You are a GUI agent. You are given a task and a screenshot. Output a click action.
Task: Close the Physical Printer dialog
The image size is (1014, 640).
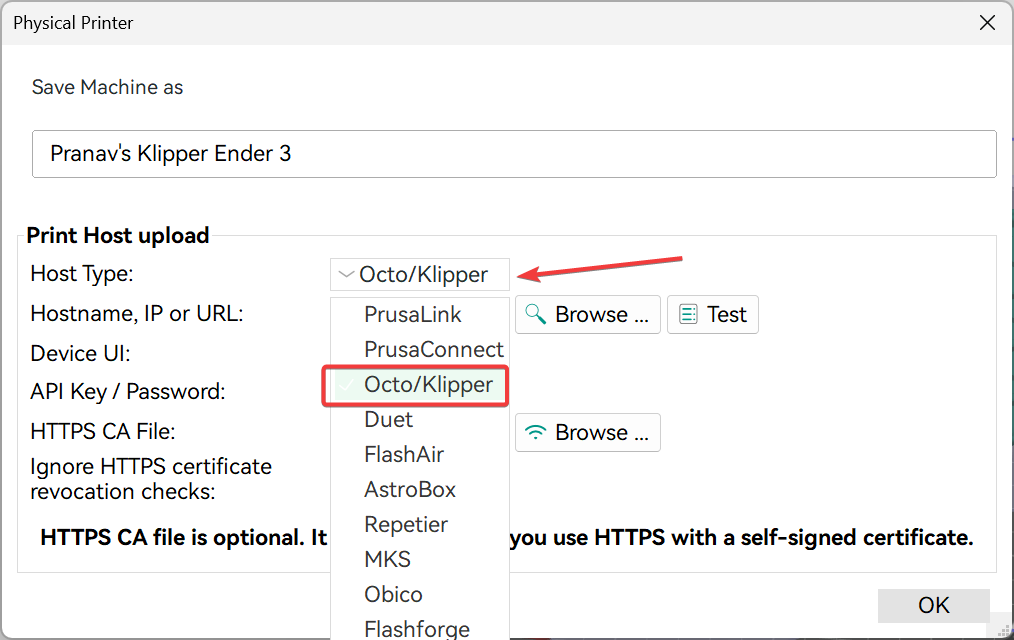click(x=987, y=23)
